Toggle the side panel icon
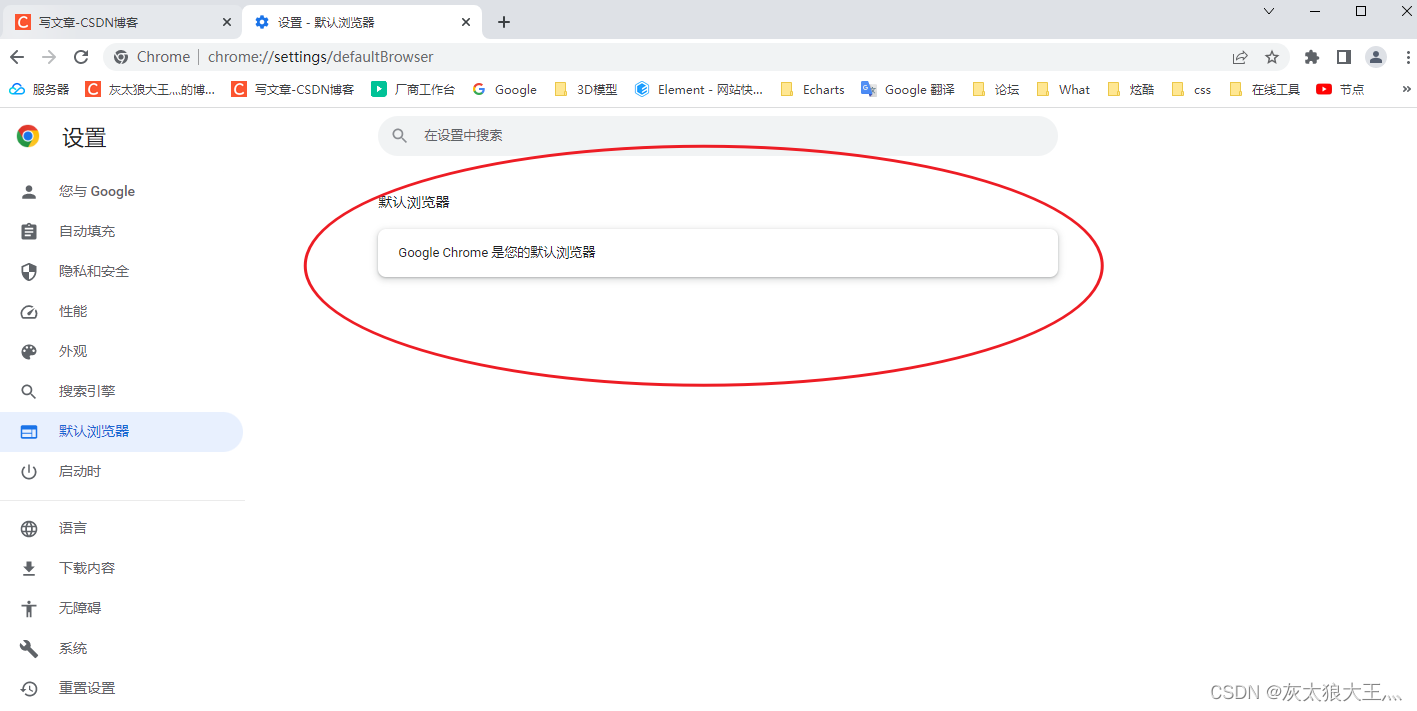This screenshot has height=711, width=1417. coord(1344,57)
